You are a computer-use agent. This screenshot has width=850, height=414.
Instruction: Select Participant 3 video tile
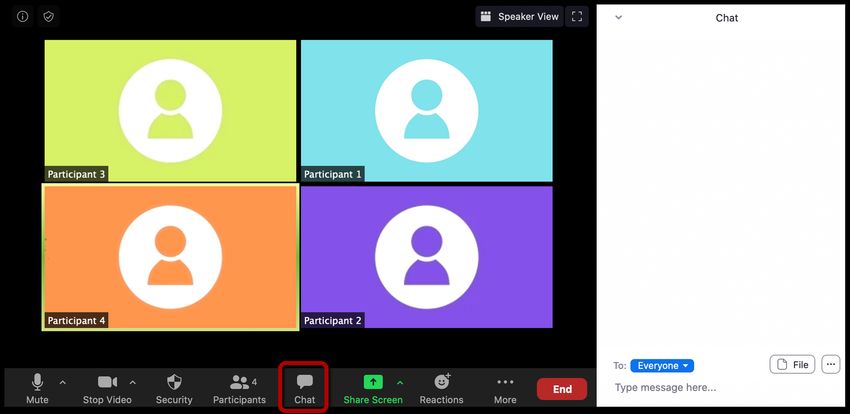(170, 111)
